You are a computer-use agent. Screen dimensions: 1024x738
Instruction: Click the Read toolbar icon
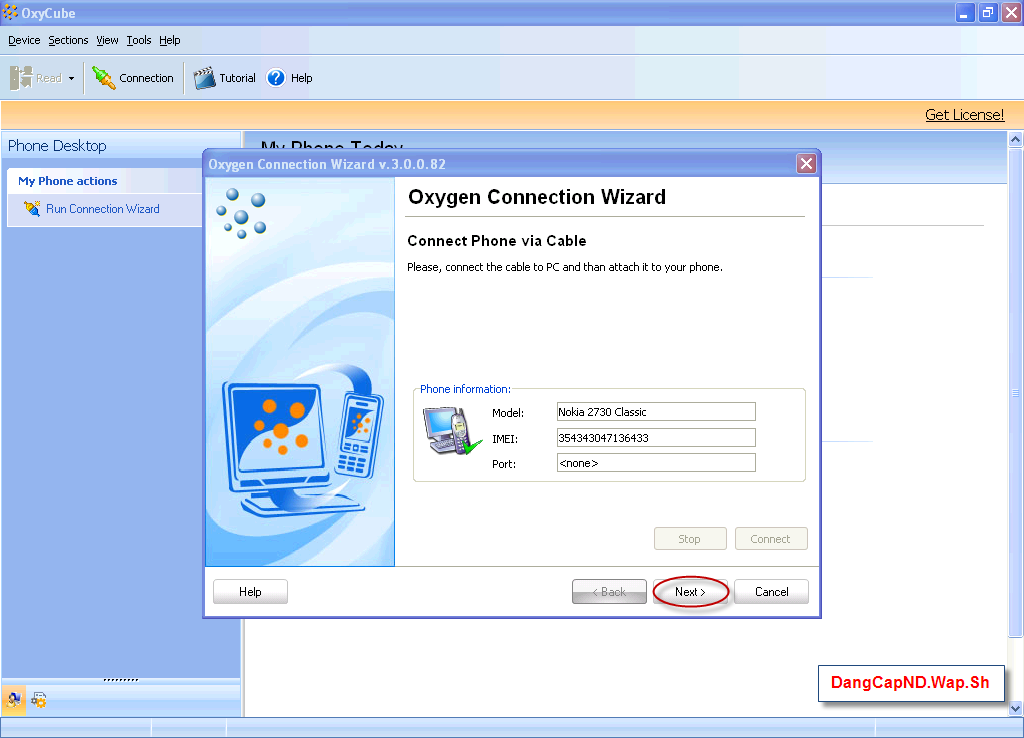(22, 78)
